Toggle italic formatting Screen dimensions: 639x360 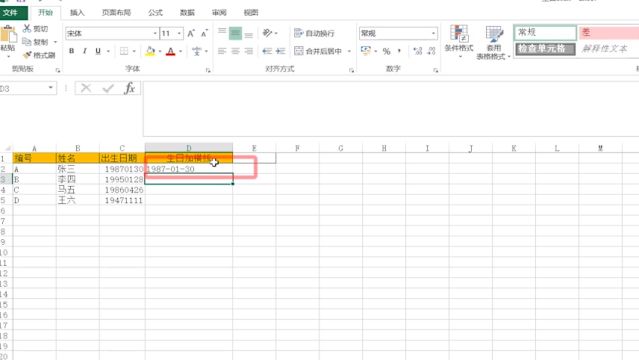tap(85, 51)
